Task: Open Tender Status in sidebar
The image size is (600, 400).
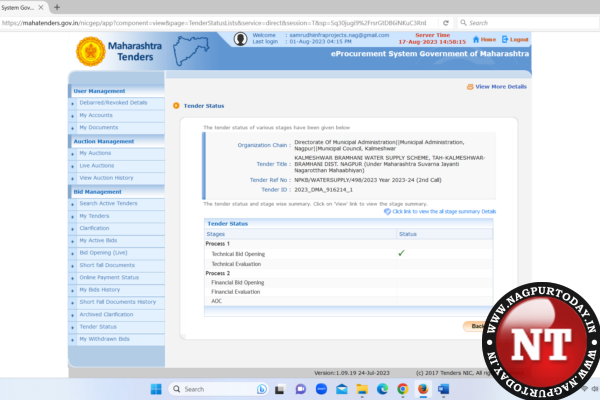Action: click(98, 327)
